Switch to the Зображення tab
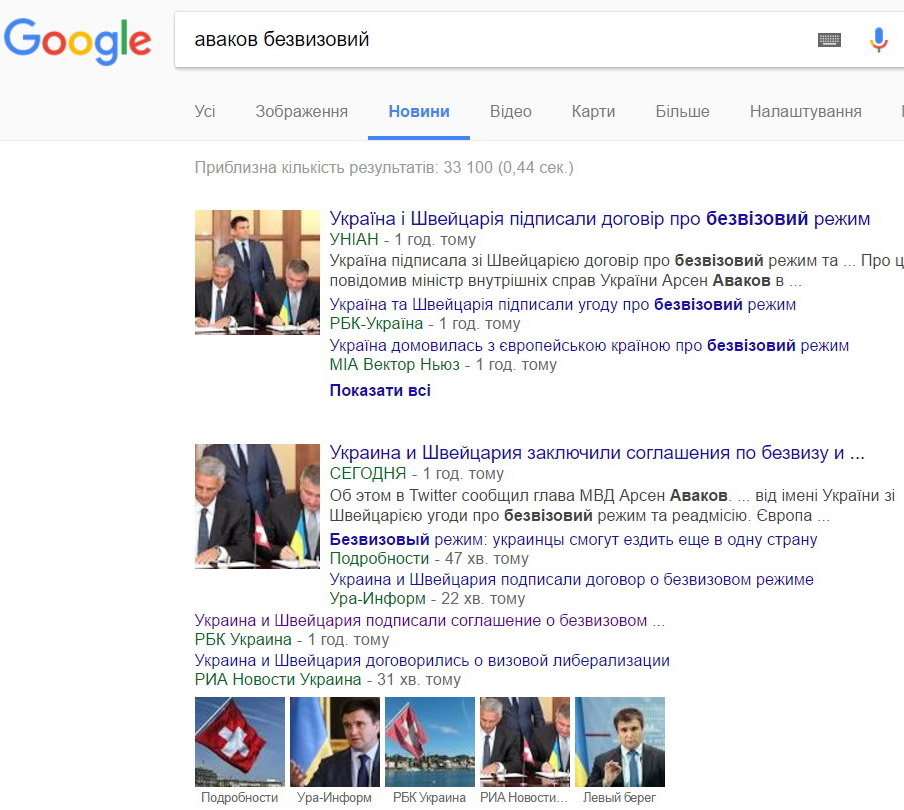Image resolution: width=904 pixels, height=810 pixels. pyautogui.click(x=302, y=111)
